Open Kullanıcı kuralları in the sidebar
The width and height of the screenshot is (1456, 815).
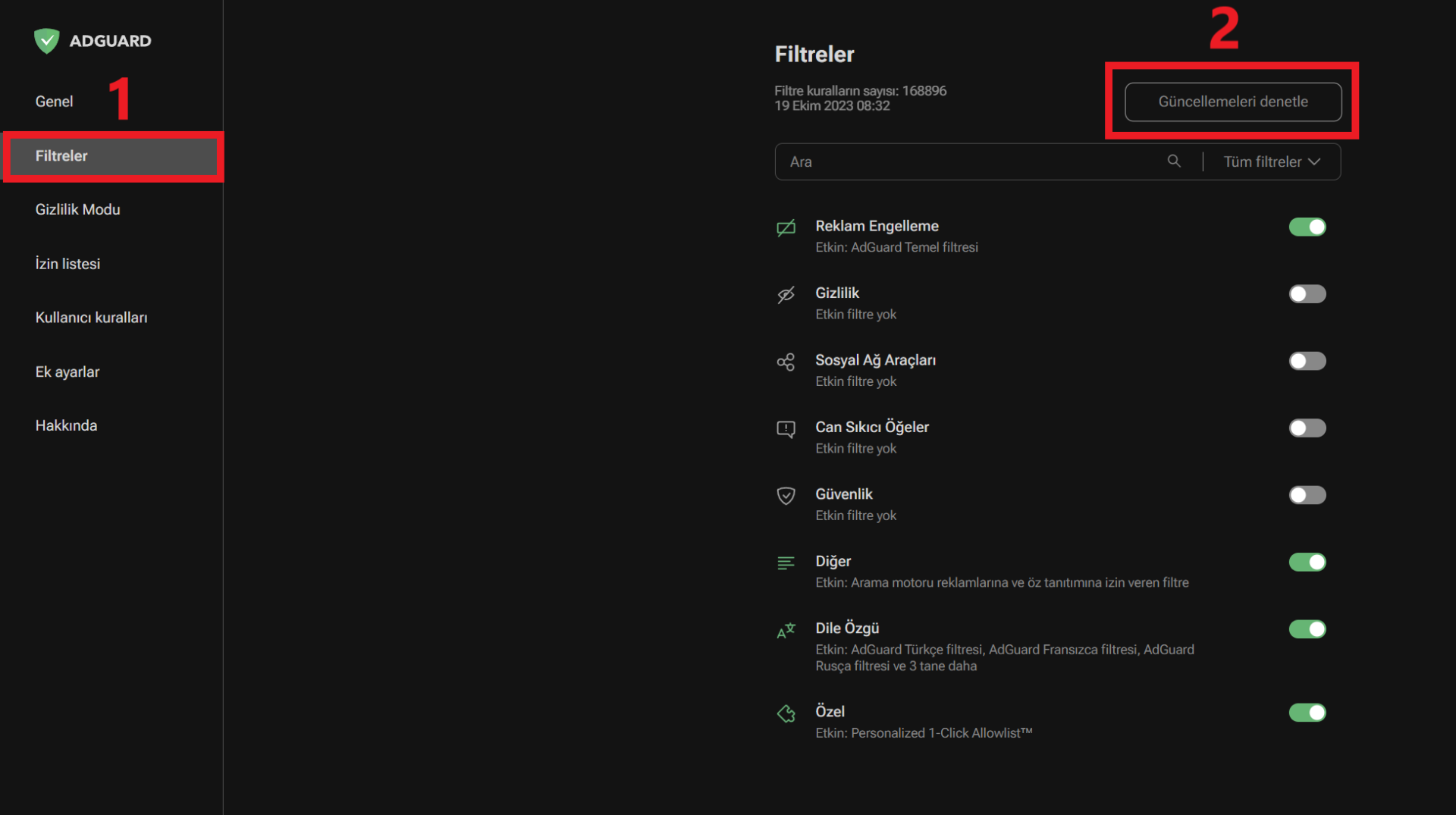(x=92, y=318)
